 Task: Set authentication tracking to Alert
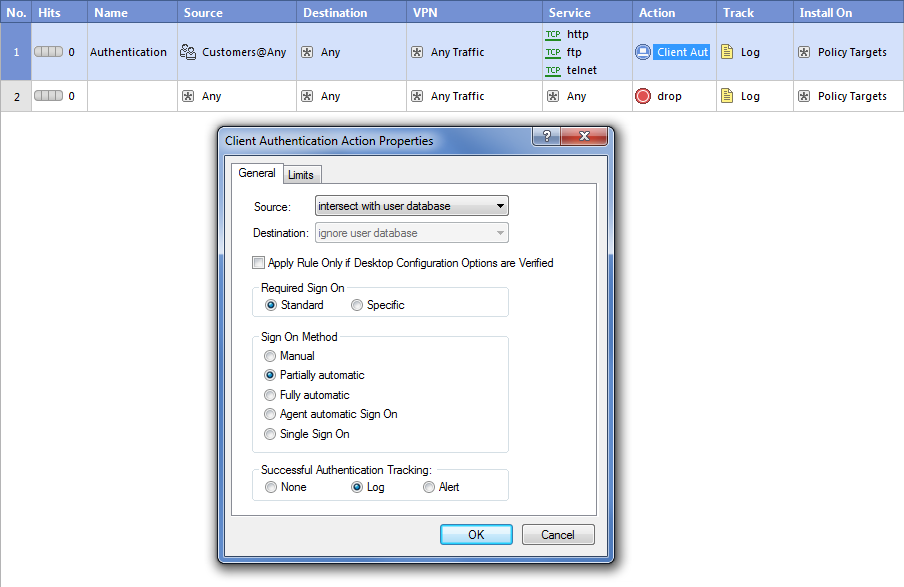pyautogui.click(x=429, y=487)
